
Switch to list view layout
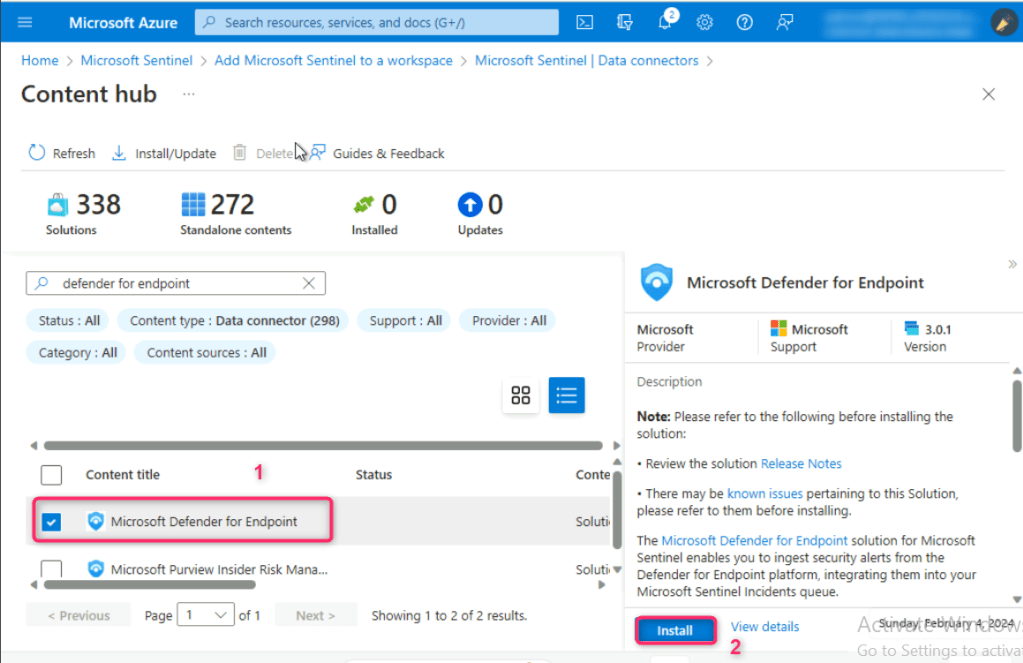click(566, 395)
